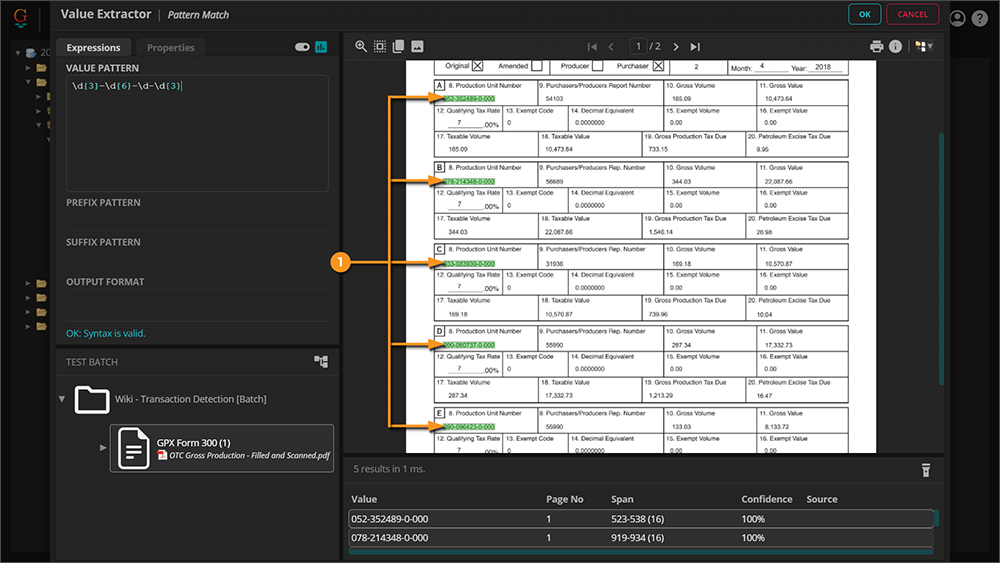This screenshot has width=1000, height=563.
Task: Toggle the teal bar chart button
Action: (321, 47)
